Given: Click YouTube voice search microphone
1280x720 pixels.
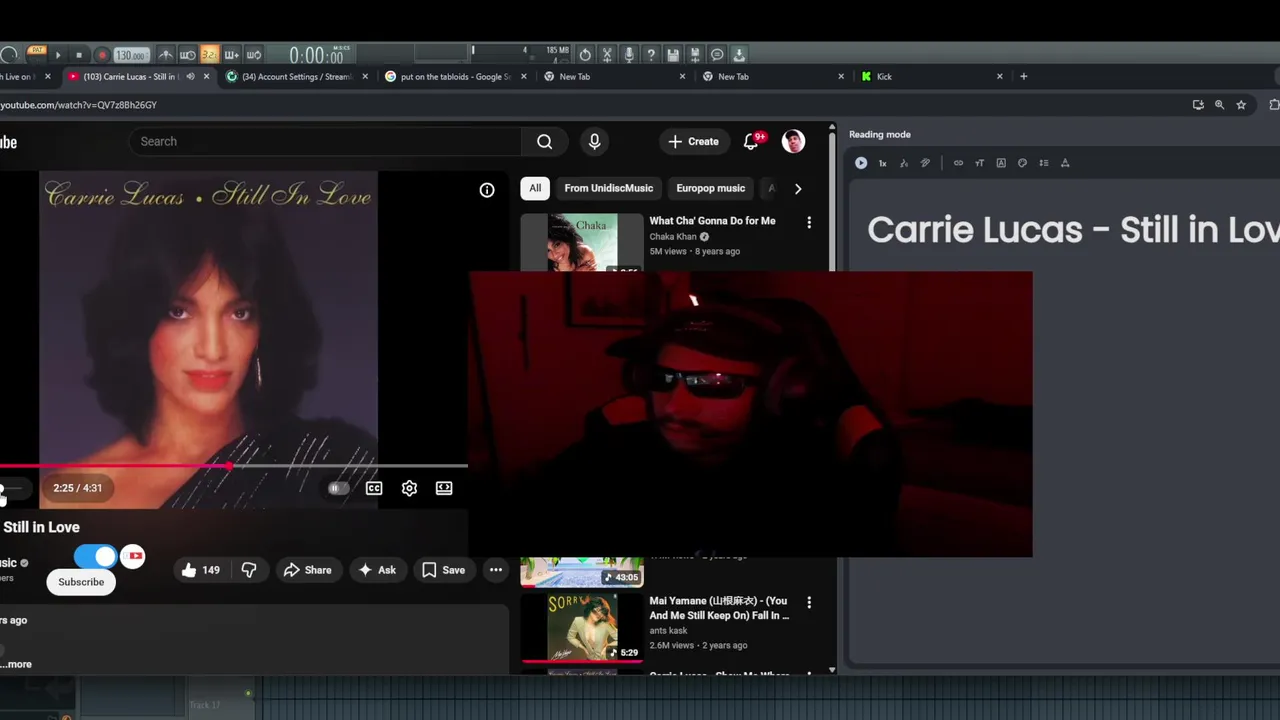Looking at the screenshot, I should point(594,141).
